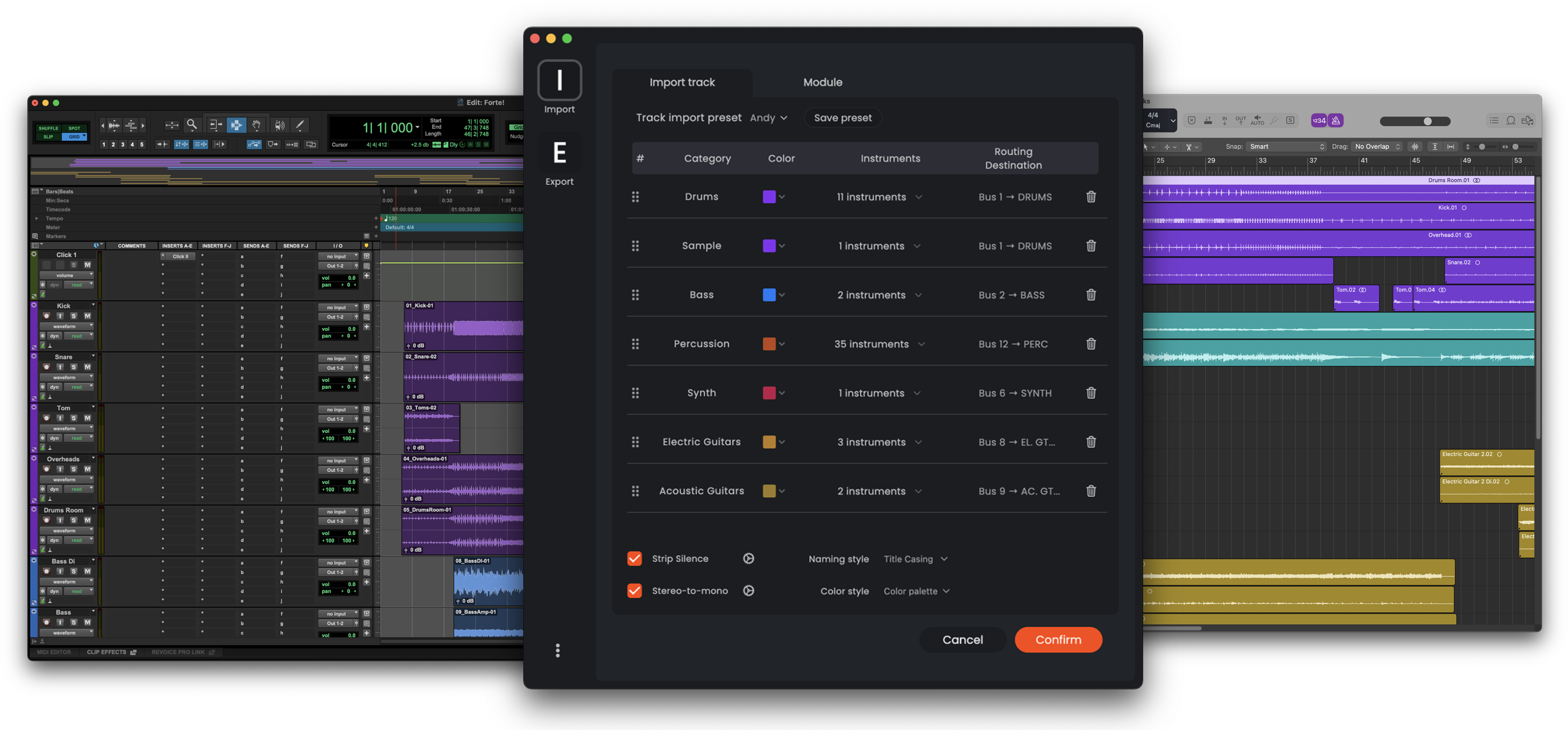Click the Save preset button
The height and width of the screenshot is (730, 1568).
coord(842,118)
